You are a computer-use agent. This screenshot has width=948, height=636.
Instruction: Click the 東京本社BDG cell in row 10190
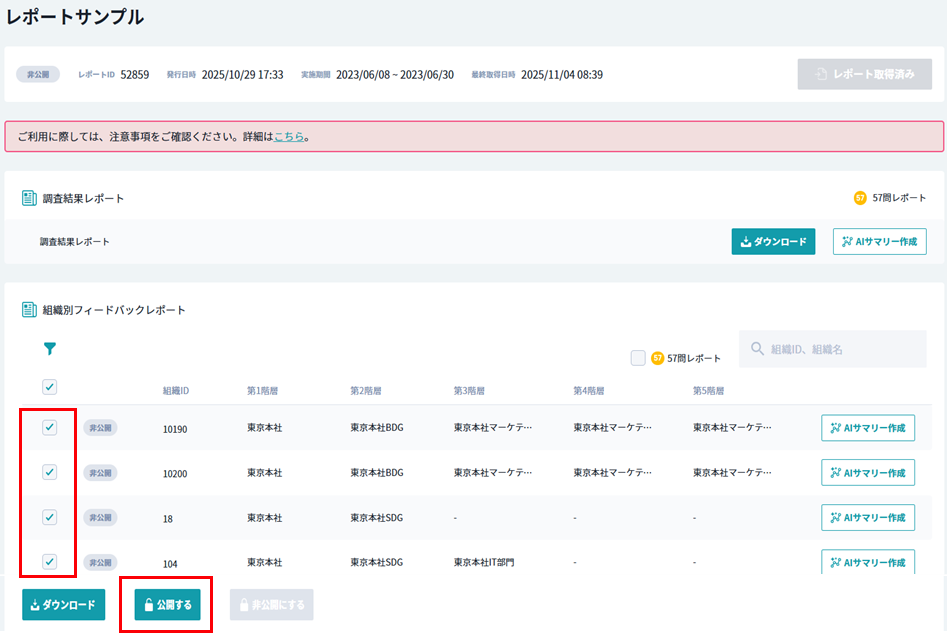[x=377, y=427]
